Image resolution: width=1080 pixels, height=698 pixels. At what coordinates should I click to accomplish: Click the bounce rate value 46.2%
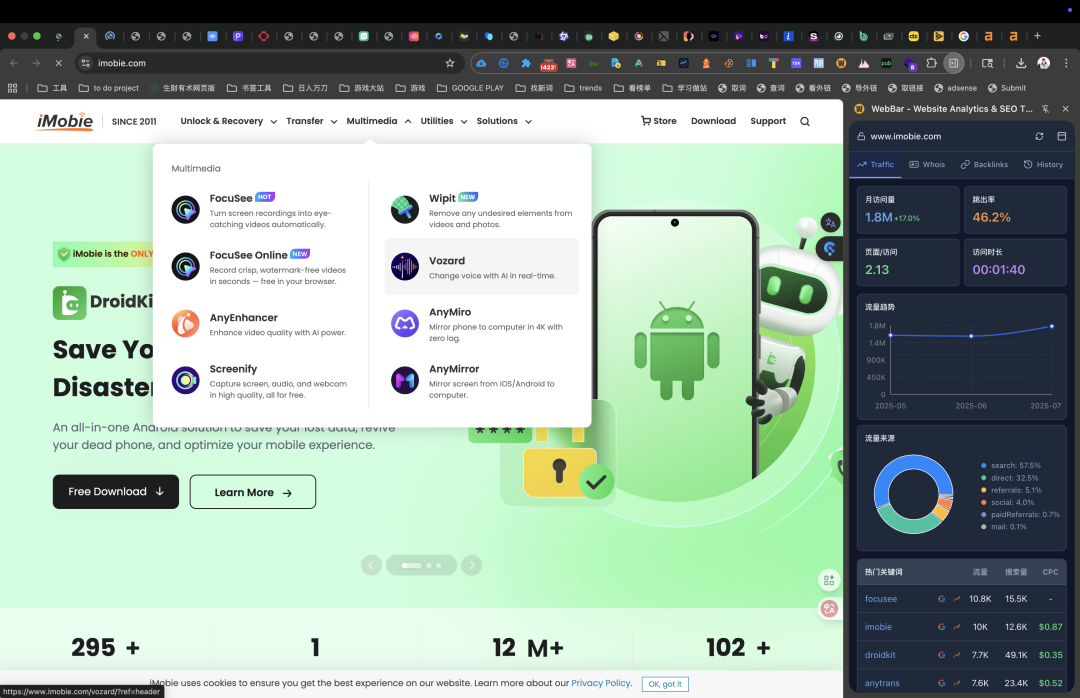click(x=992, y=218)
